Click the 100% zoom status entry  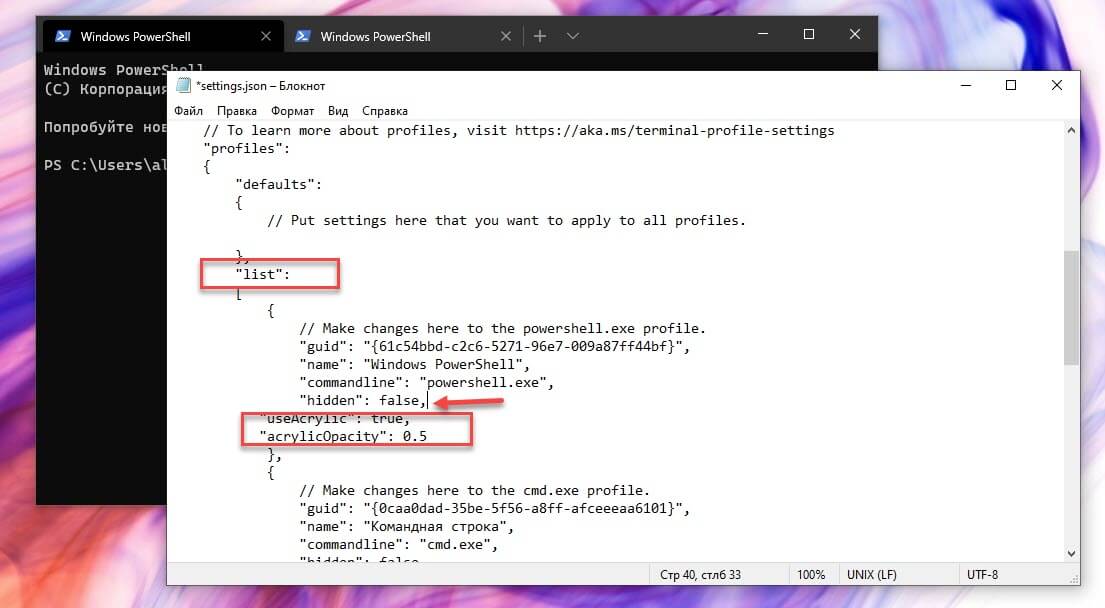click(x=811, y=574)
